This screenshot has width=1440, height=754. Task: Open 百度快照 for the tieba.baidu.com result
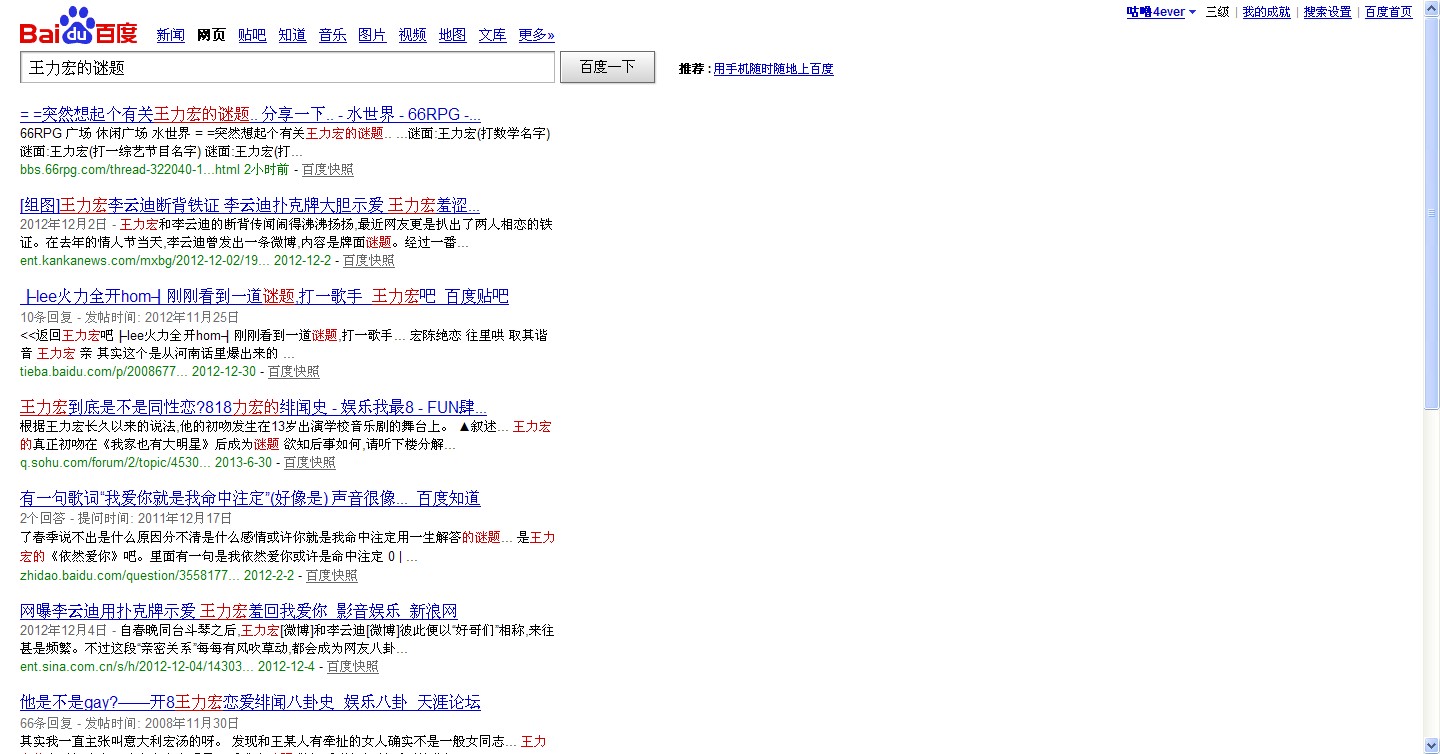(294, 372)
